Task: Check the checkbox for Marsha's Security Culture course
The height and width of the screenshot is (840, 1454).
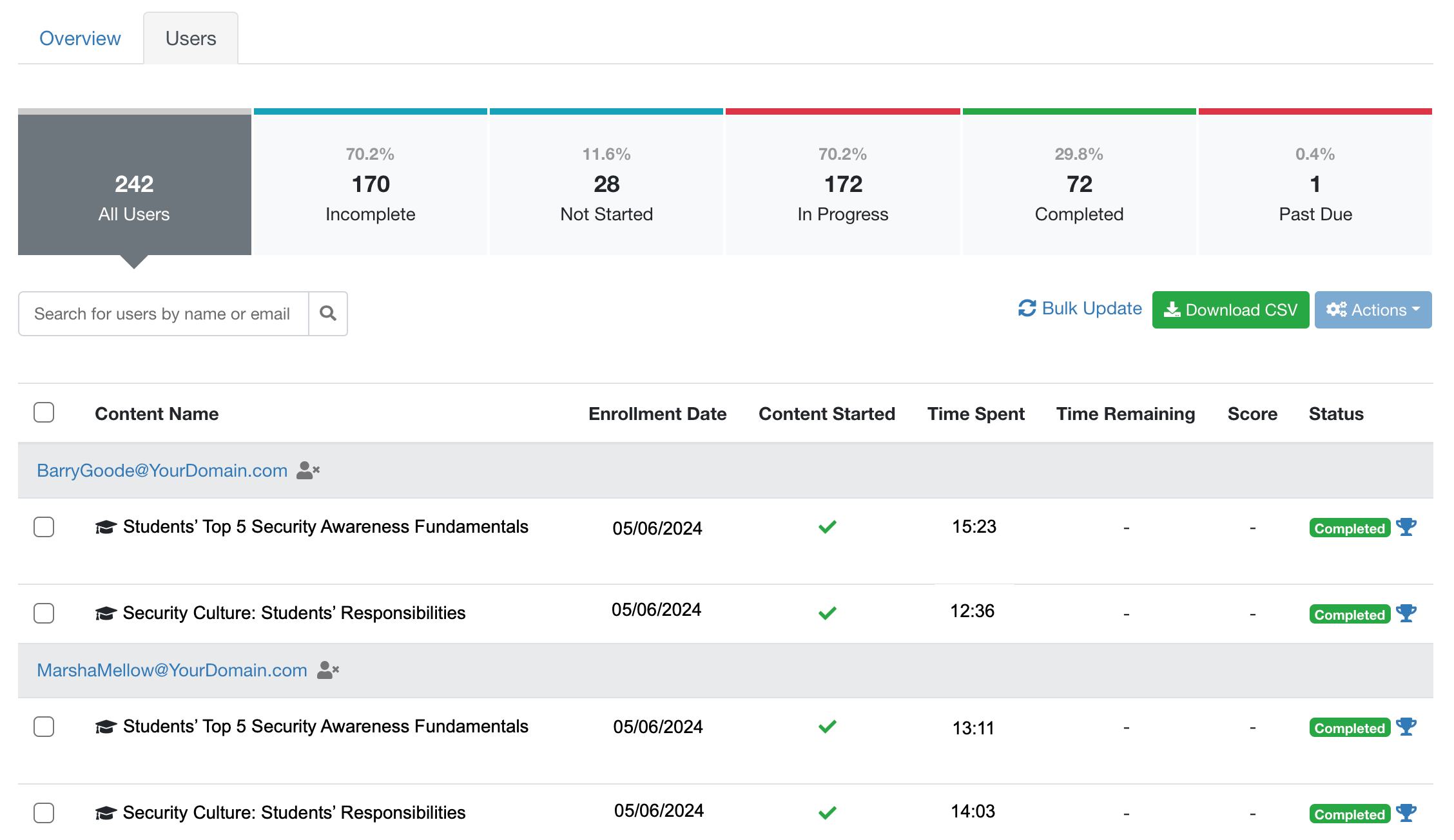Action: click(x=44, y=813)
